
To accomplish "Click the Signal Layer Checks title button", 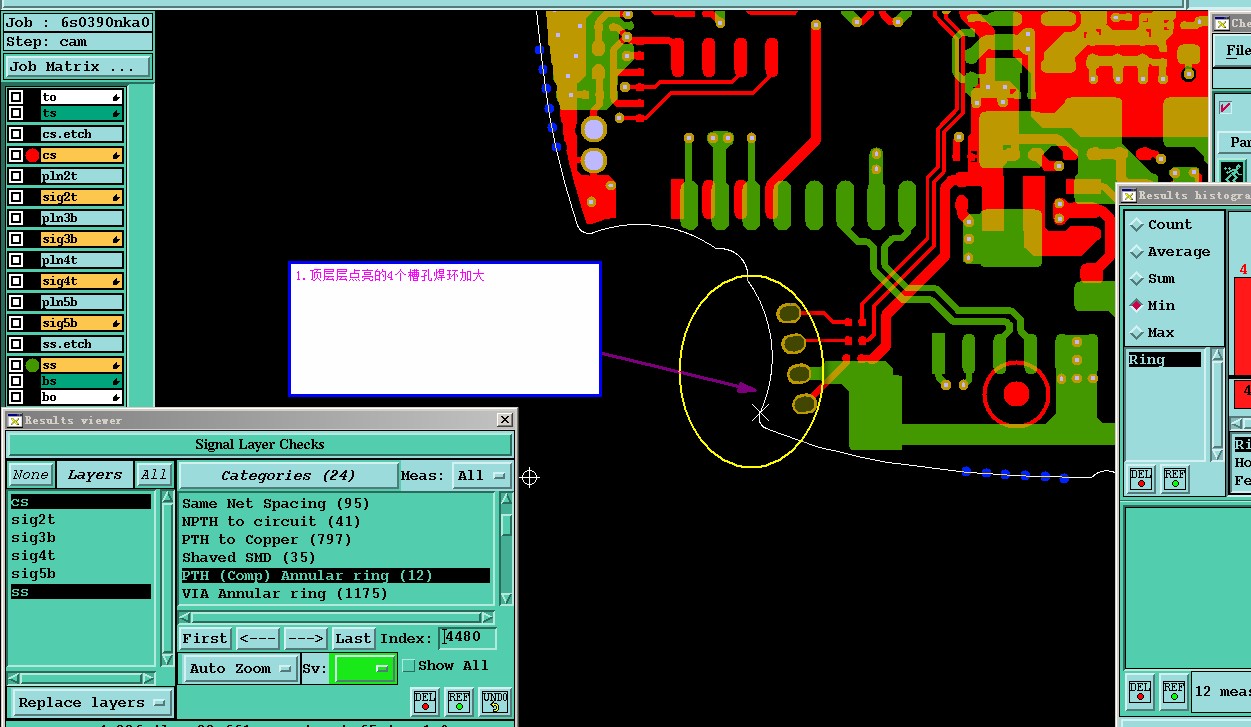I will tap(259, 445).
